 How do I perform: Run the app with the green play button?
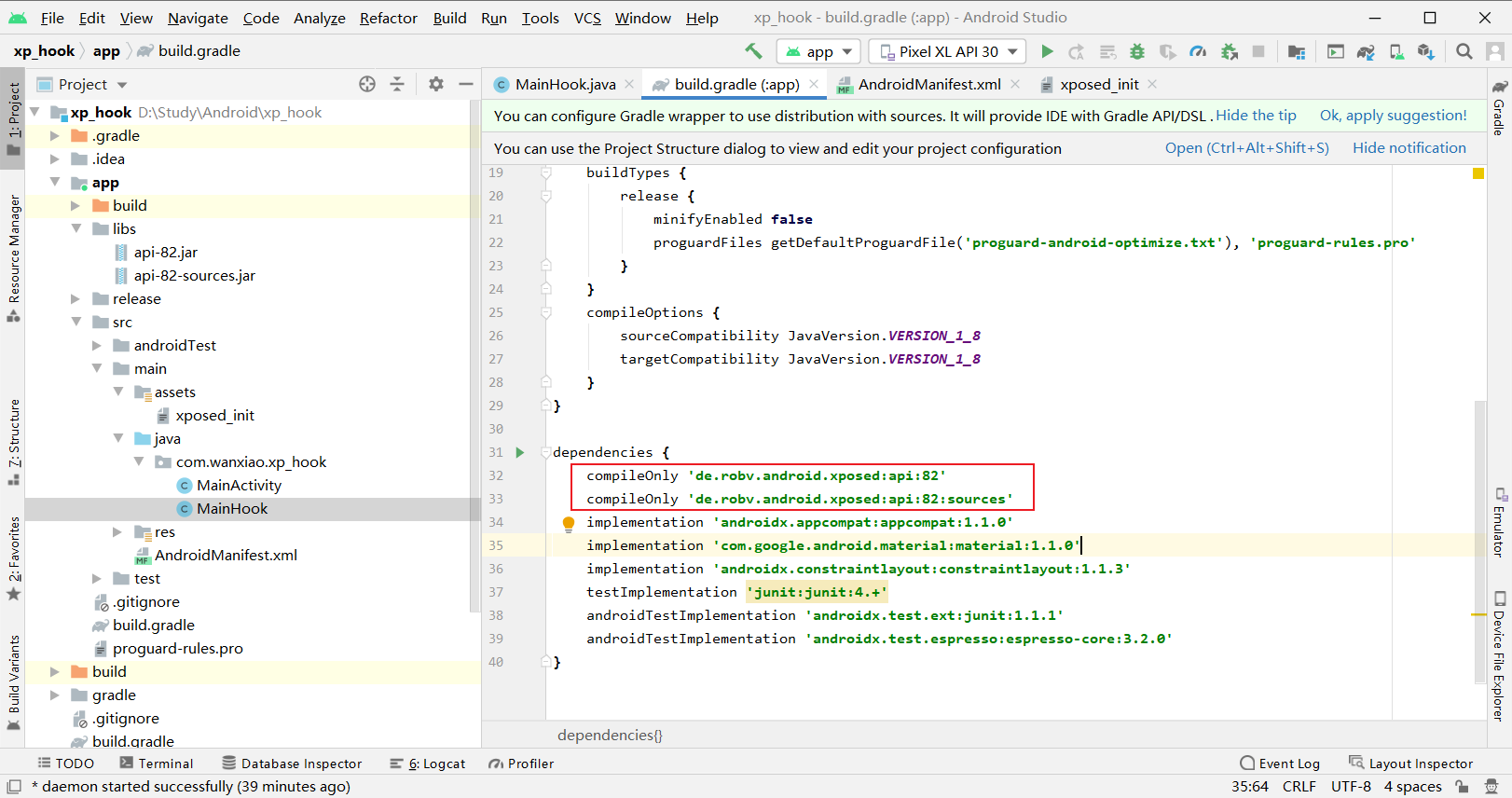coord(1047,51)
